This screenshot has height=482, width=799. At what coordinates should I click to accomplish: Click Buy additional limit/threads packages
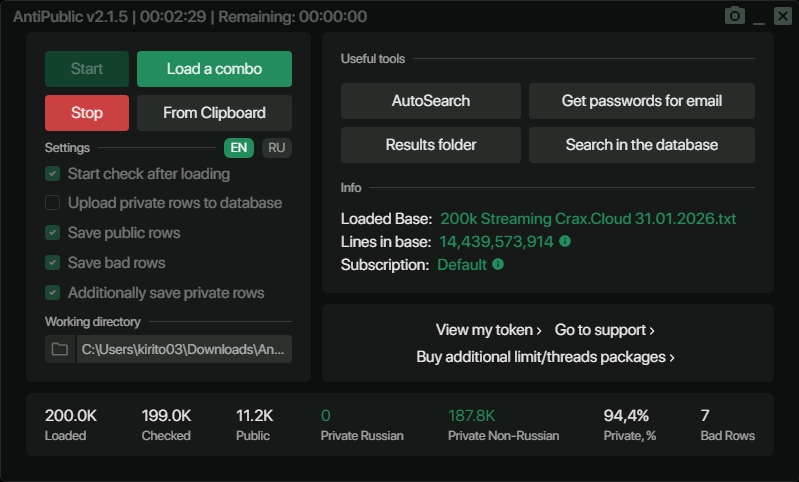tap(545, 357)
